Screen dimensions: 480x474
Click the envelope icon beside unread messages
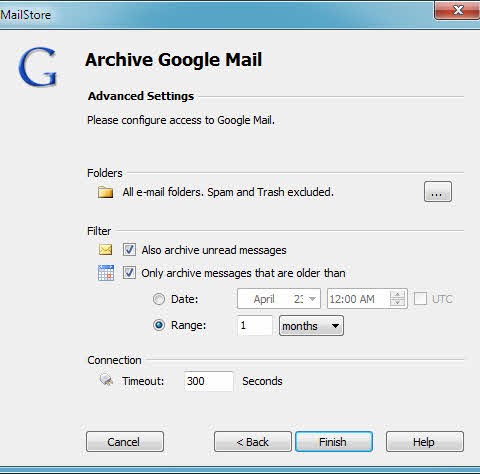point(106,250)
